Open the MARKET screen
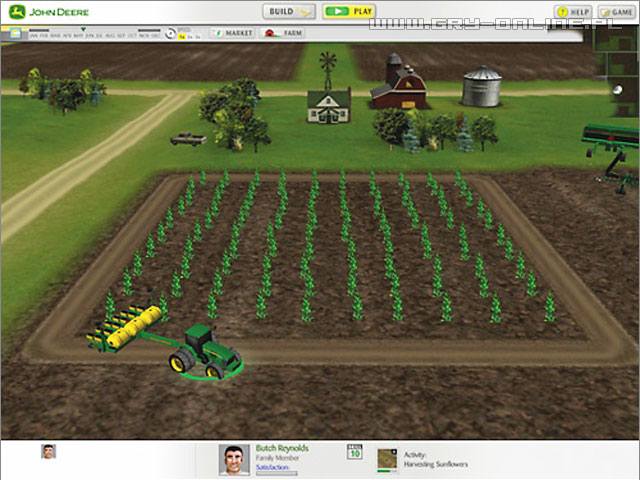The height and width of the screenshot is (480, 640). tap(233, 33)
